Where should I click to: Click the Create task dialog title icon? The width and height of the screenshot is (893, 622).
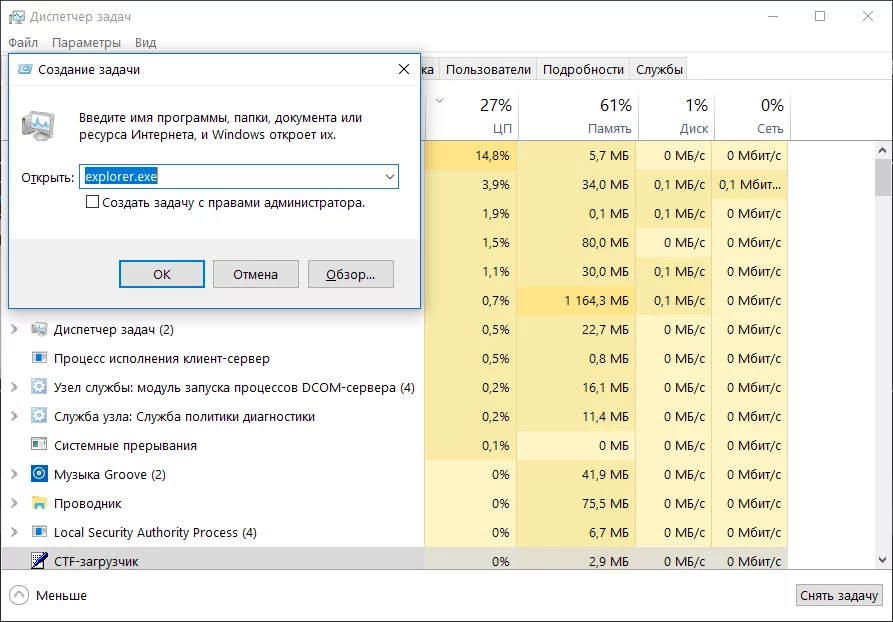(x=24, y=69)
